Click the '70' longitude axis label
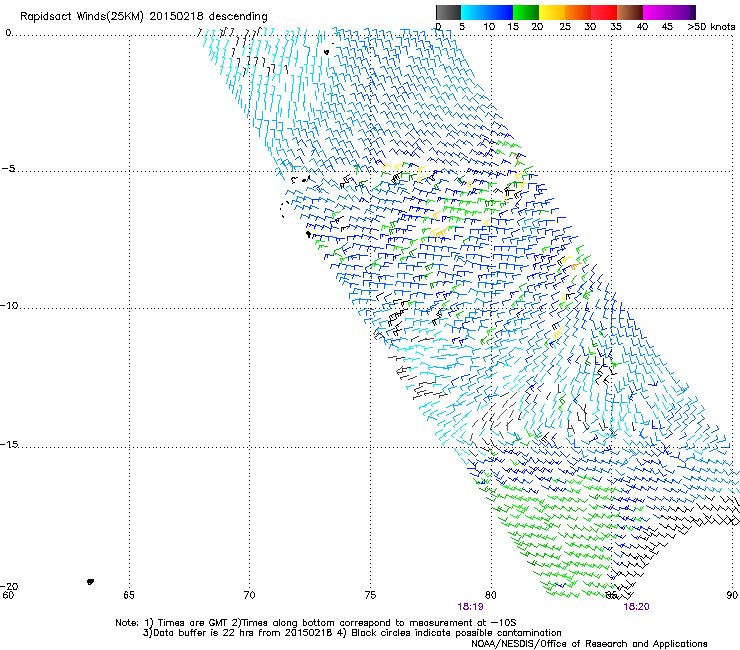This screenshot has height=650, width=740. tap(249, 595)
